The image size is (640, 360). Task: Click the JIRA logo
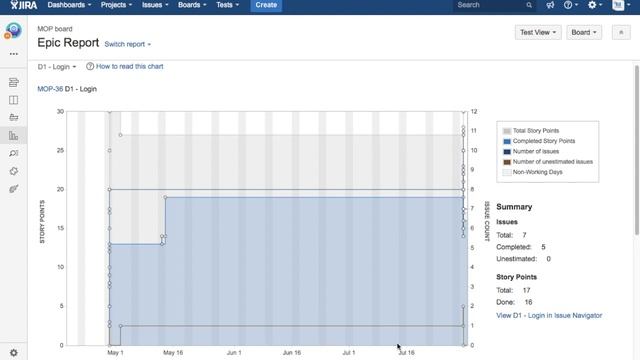[x=24, y=5]
